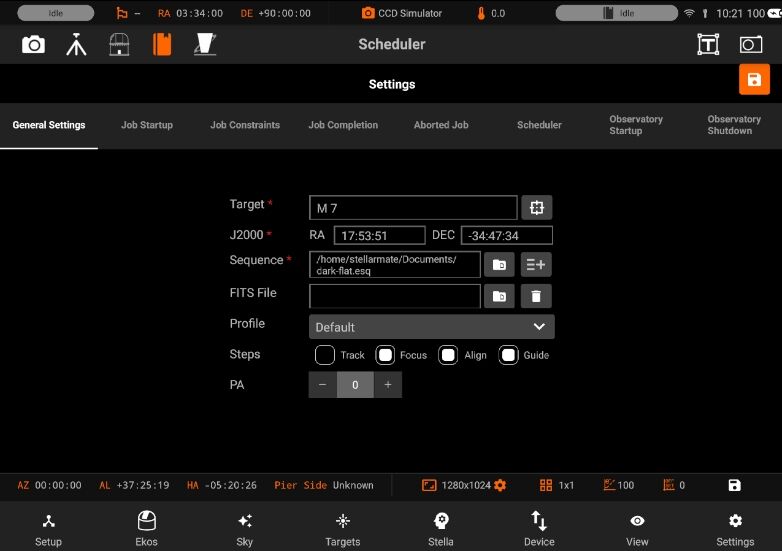Click the Wi-Fi status icon
The width and height of the screenshot is (782, 551).
coord(689,13)
